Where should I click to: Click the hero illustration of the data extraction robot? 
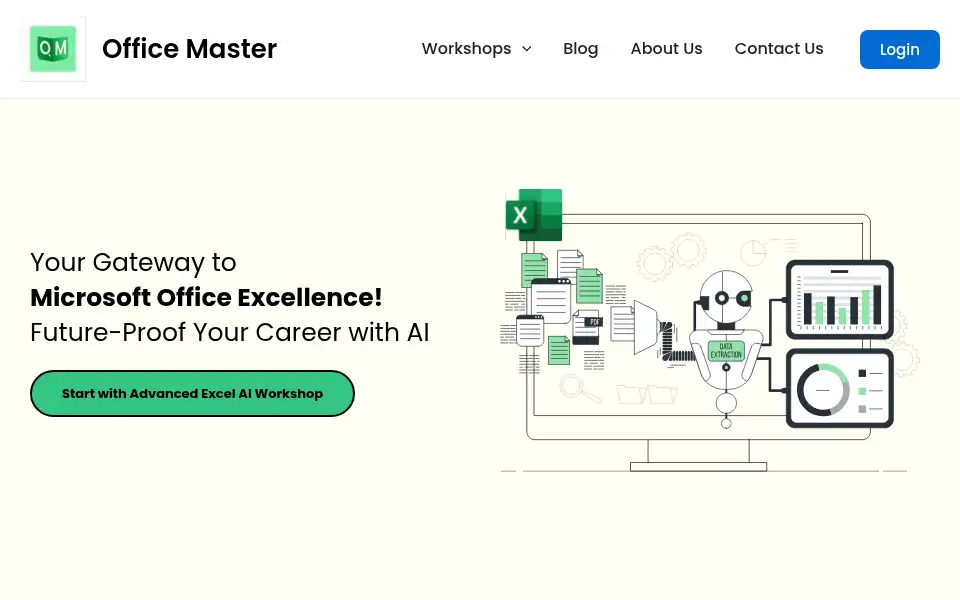coord(710,331)
